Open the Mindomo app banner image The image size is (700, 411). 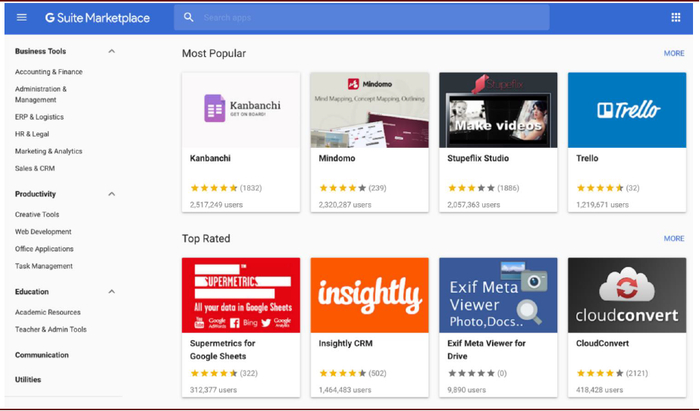(370, 110)
